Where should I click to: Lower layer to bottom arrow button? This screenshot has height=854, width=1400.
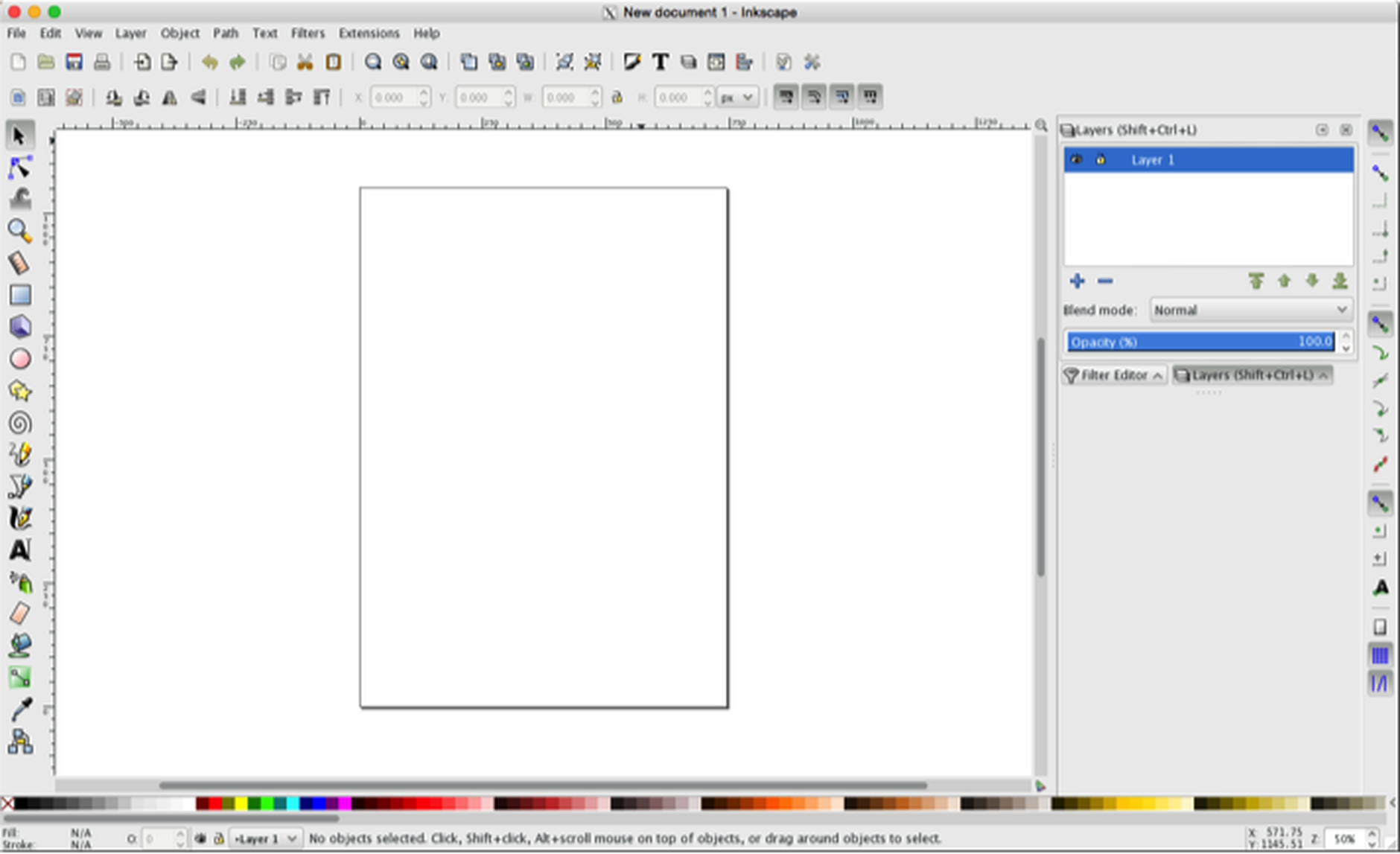tap(1340, 281)
